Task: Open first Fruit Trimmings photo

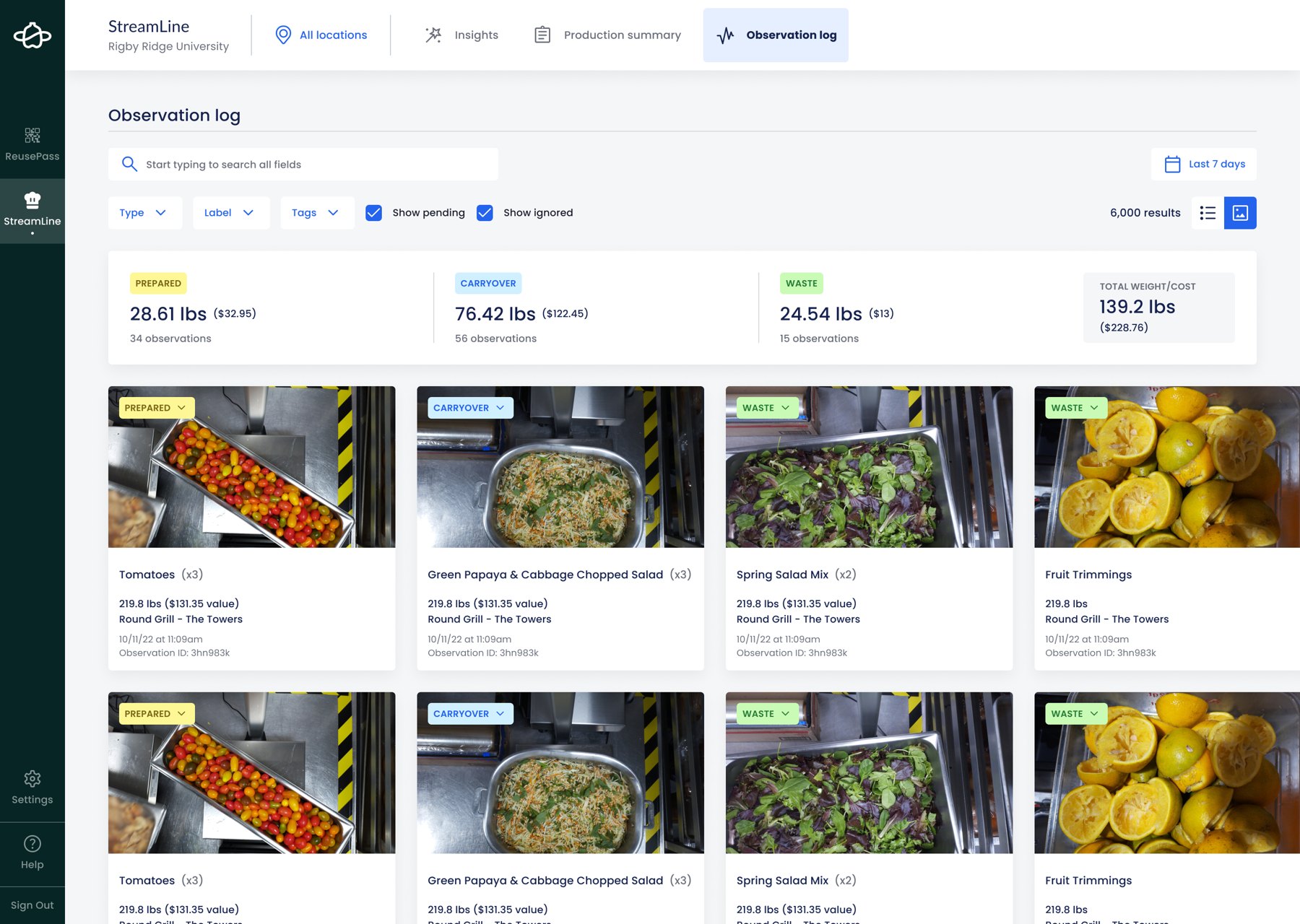Action: [x=1167, y=467]
